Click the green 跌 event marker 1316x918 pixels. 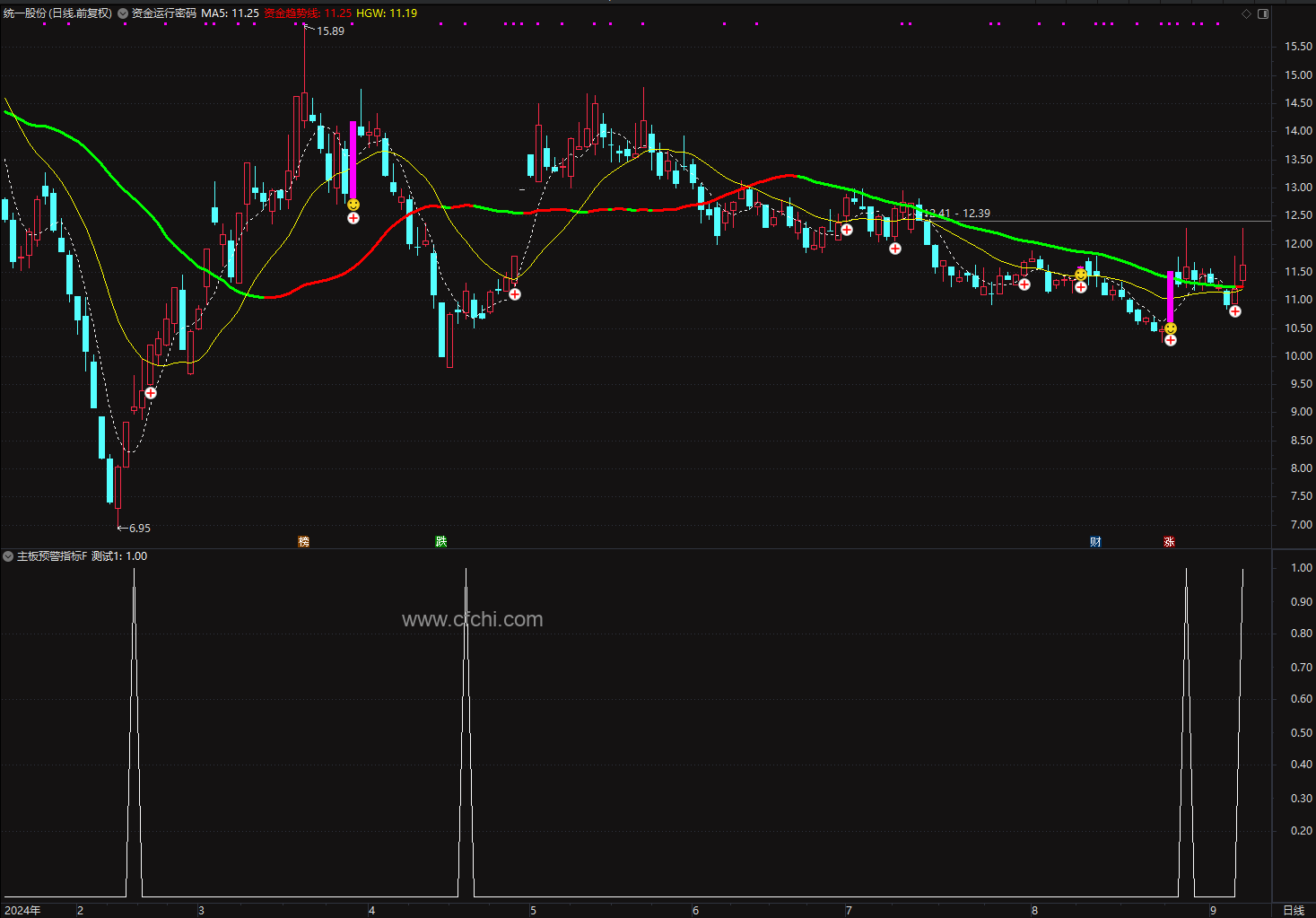[x=440, y=541]
